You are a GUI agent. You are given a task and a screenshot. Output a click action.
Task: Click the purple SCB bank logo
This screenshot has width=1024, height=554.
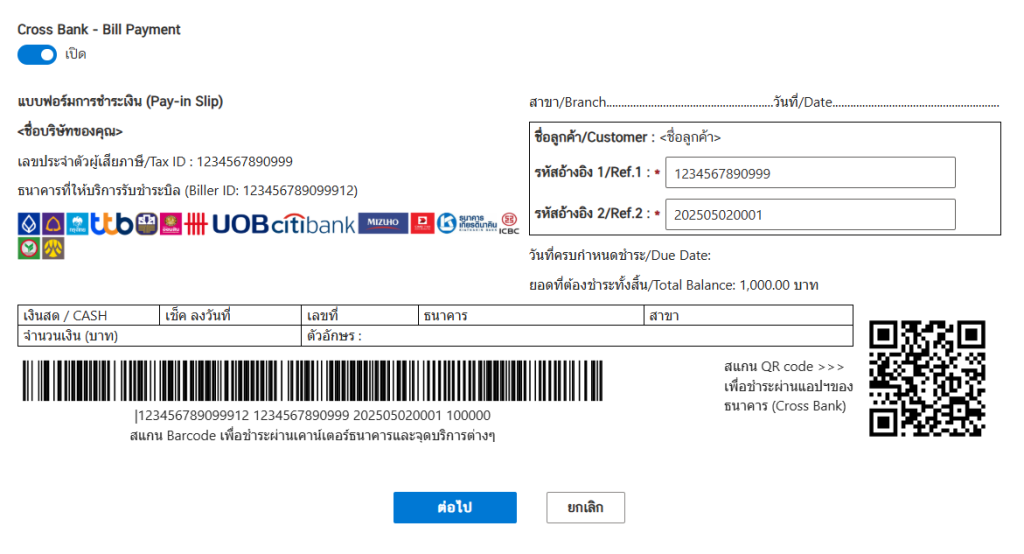click(53, 224)
